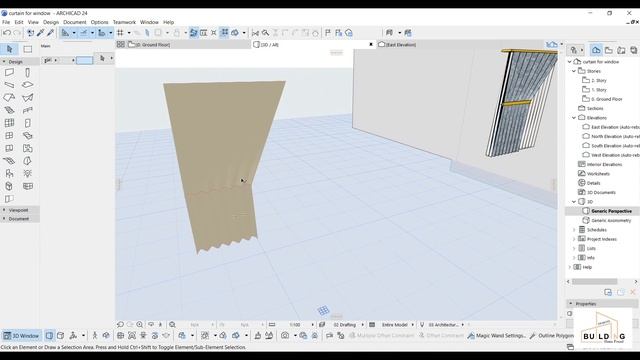
Task: Select the Window tool
Action: [x=9, y=136]
